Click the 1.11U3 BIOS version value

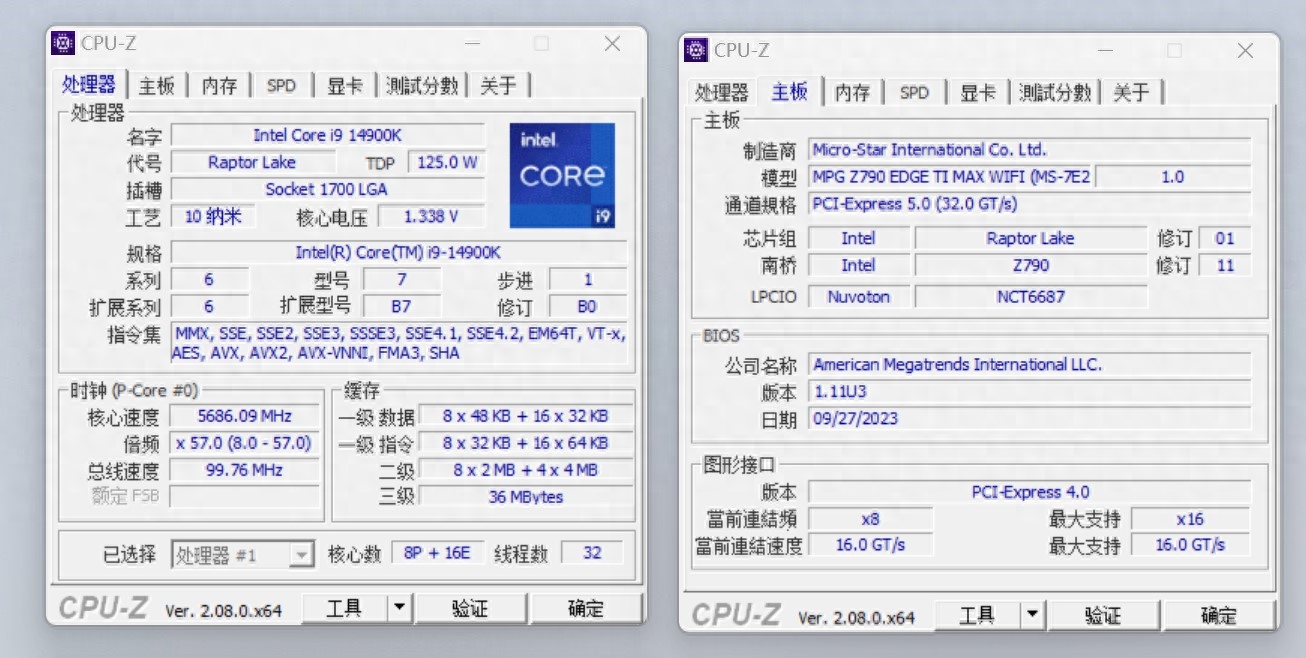pyautogui.click(x=1029, y=392)
